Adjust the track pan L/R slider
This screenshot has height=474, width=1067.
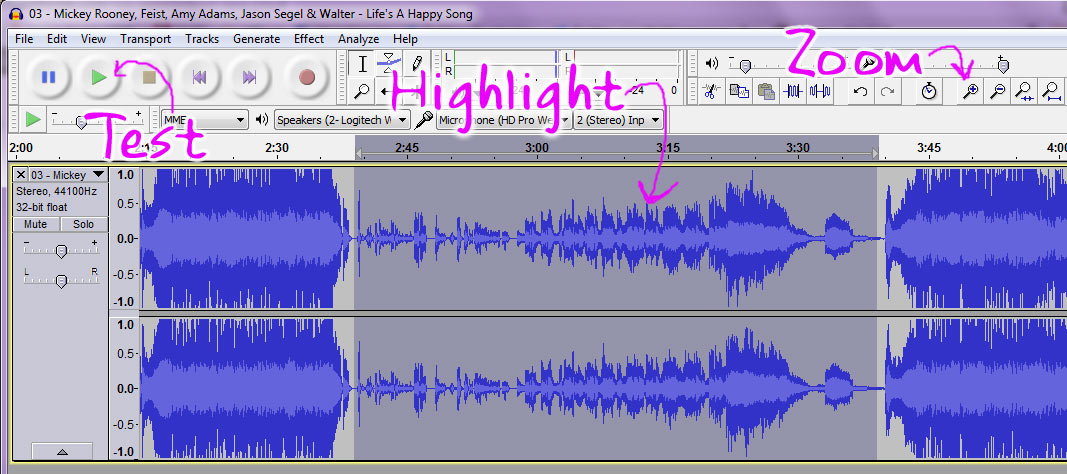click(61, 280)
